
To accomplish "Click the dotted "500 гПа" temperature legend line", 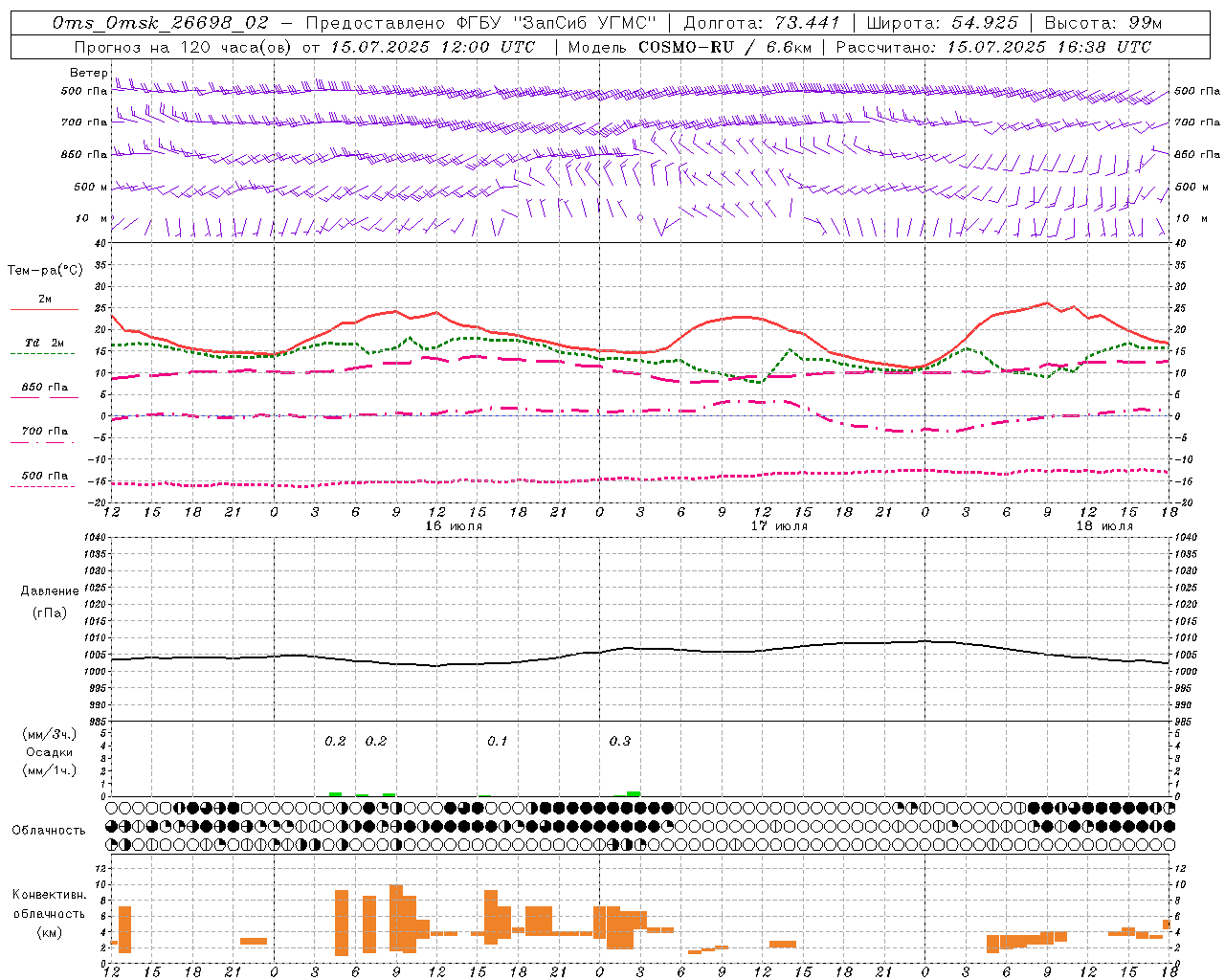I will coord(42,487).
